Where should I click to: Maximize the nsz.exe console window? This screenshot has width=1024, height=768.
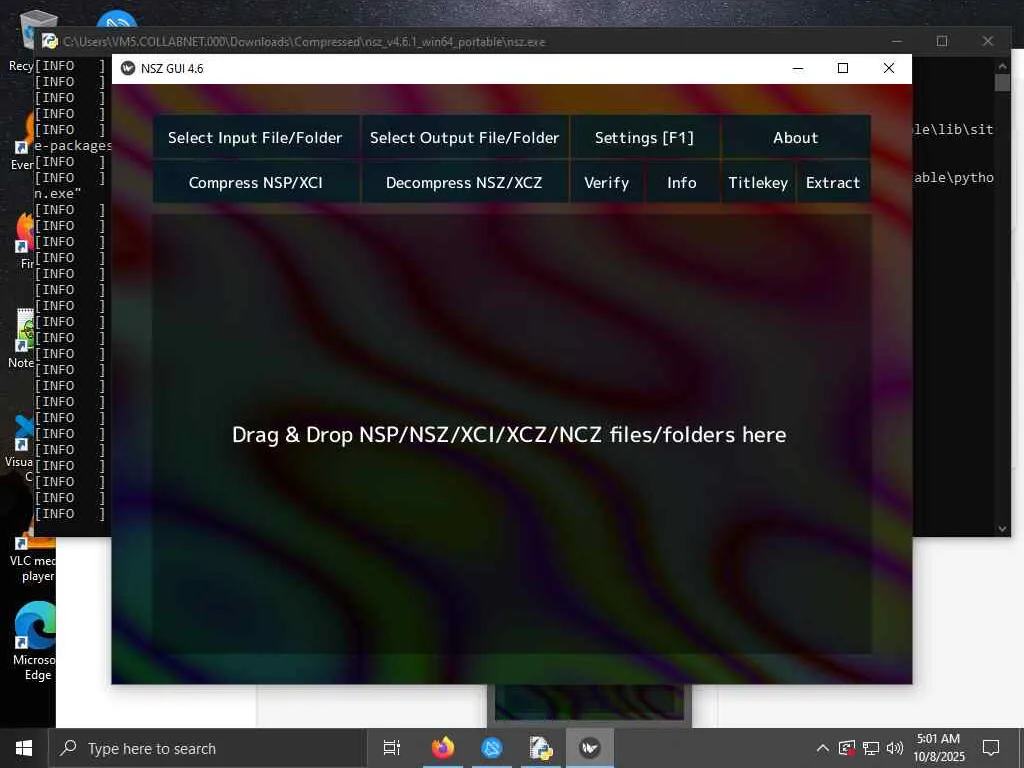tap(942, 41)
